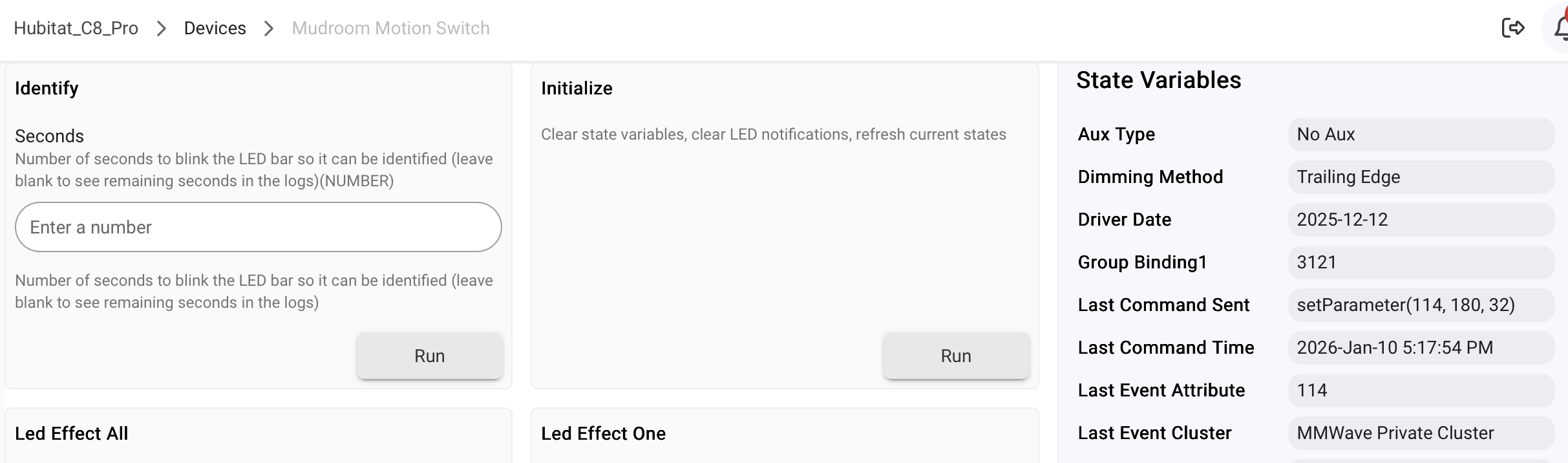Click the Led Effect One card title

[603, 433]
